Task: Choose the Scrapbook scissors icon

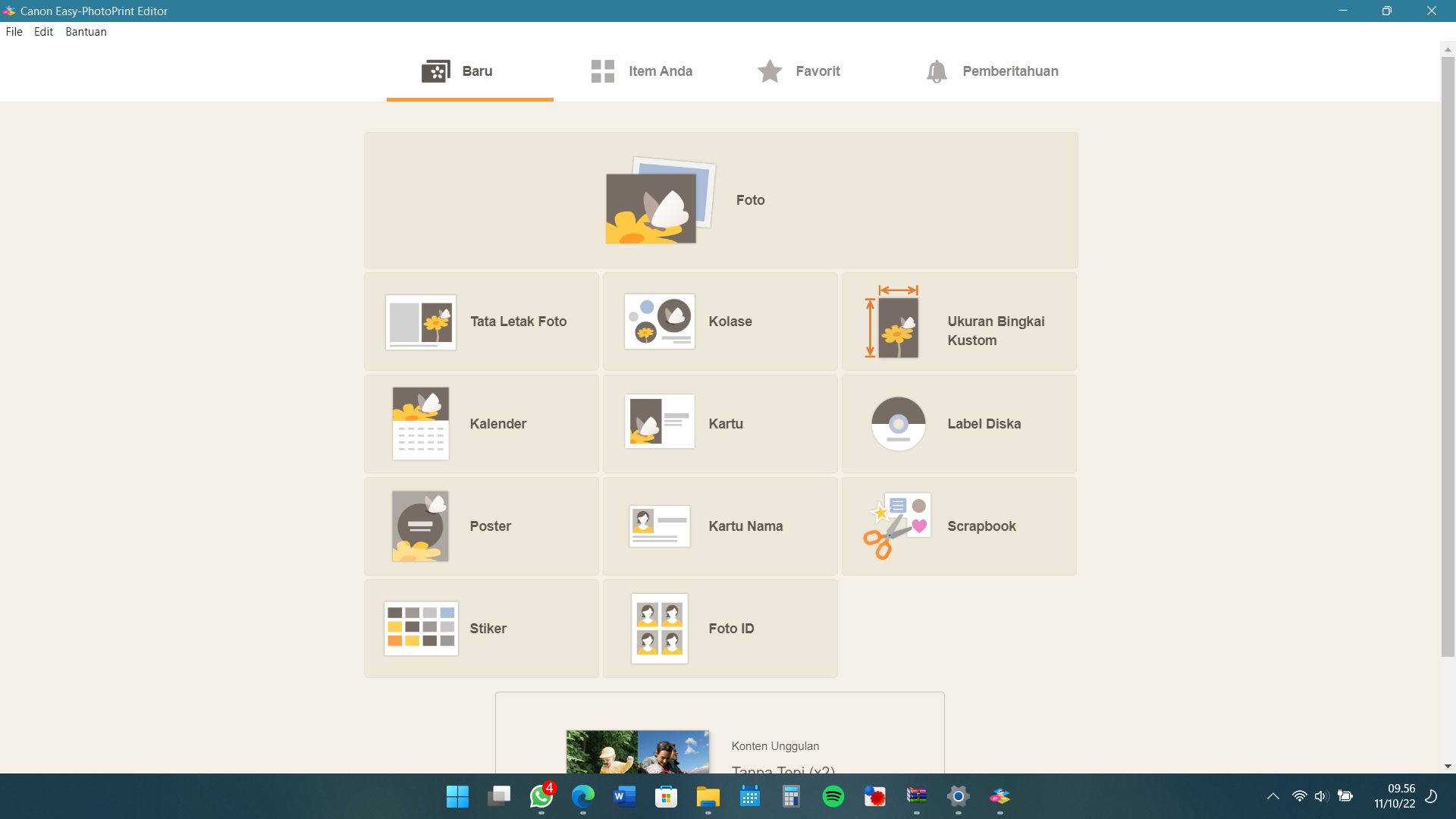Action: coord(897,526)
